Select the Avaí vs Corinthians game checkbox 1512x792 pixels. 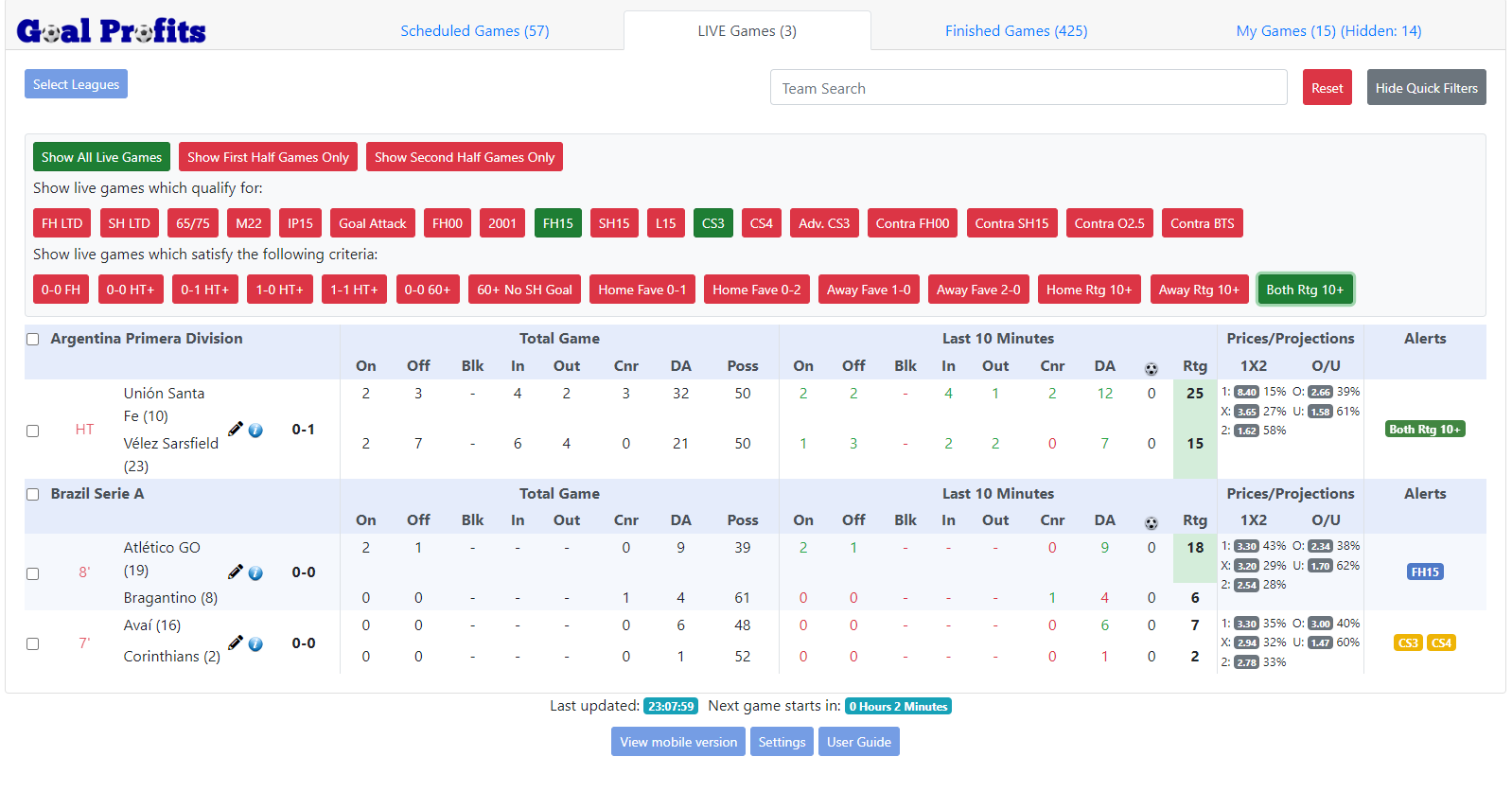(x=33, y=643)
